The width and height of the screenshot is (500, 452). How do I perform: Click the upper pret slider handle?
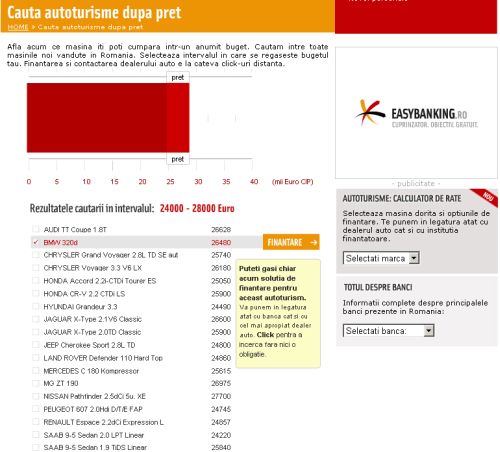coord(178,77)
